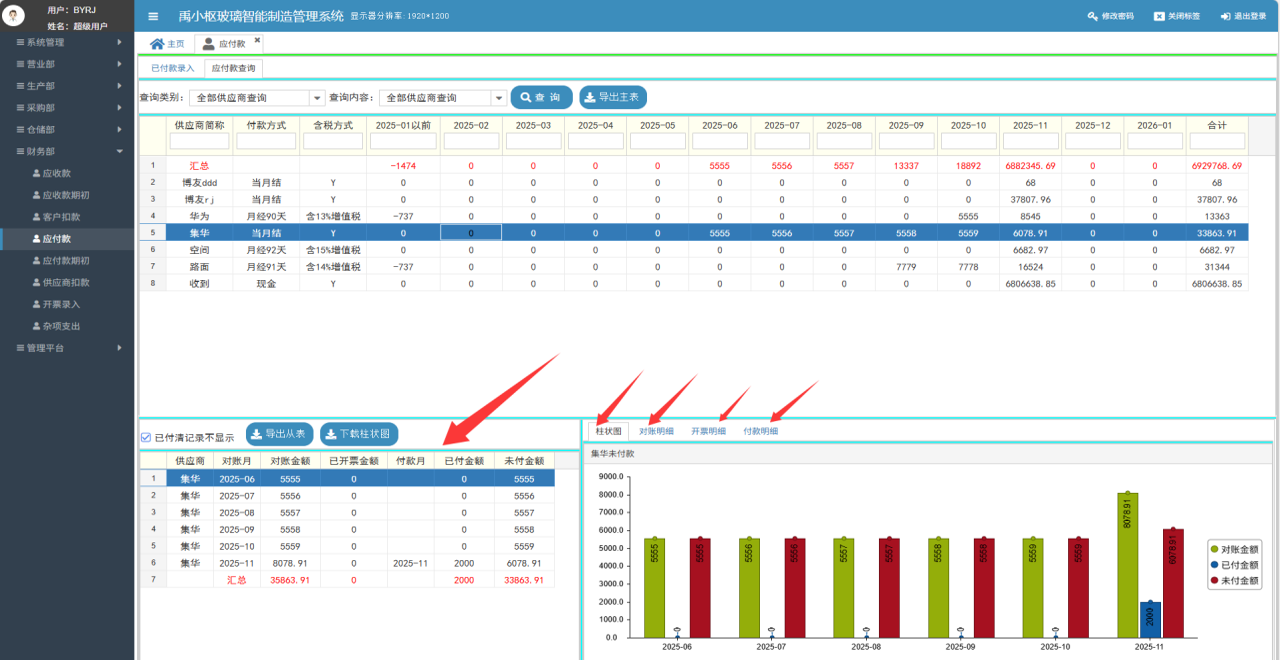
Task: Open the 对账明细 tab
Action: pyautogui.click(x=656, y=431)
